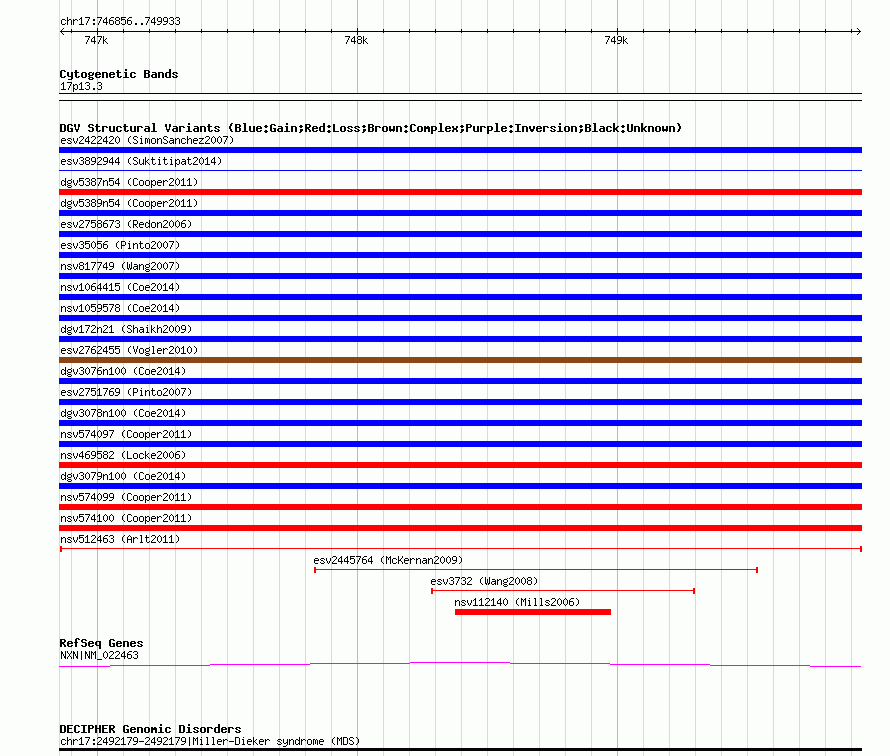Open the RefSeq Genes track title

pos(101,643)
